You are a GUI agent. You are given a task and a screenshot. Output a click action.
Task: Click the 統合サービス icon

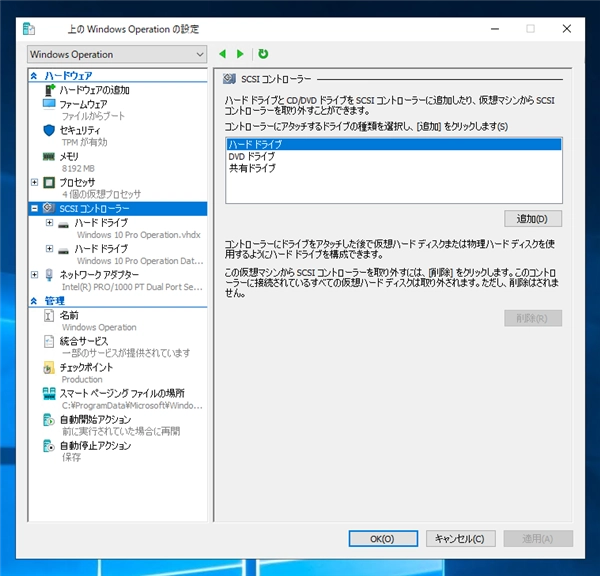coord(49,341)
